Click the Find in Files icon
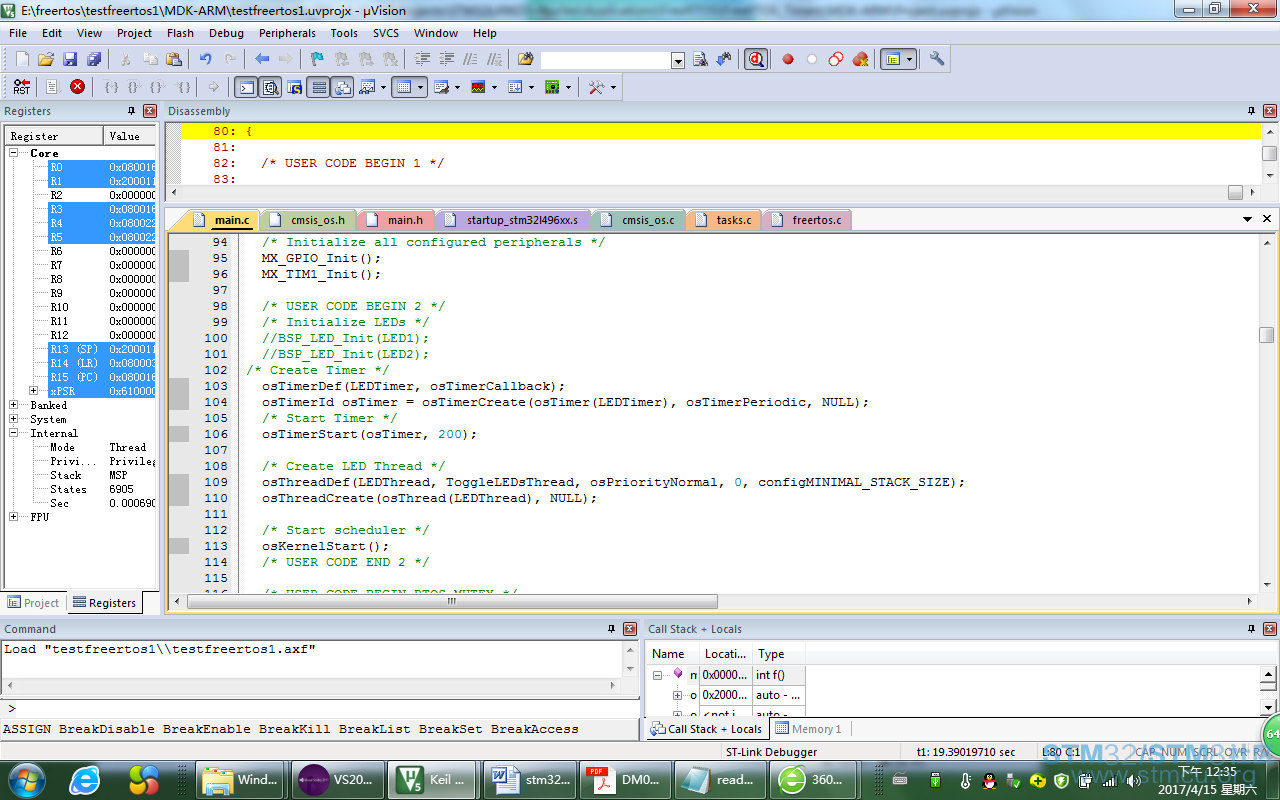Image resolution: width=1280 pixels, height=800 pixels. (x=526, y=59)
